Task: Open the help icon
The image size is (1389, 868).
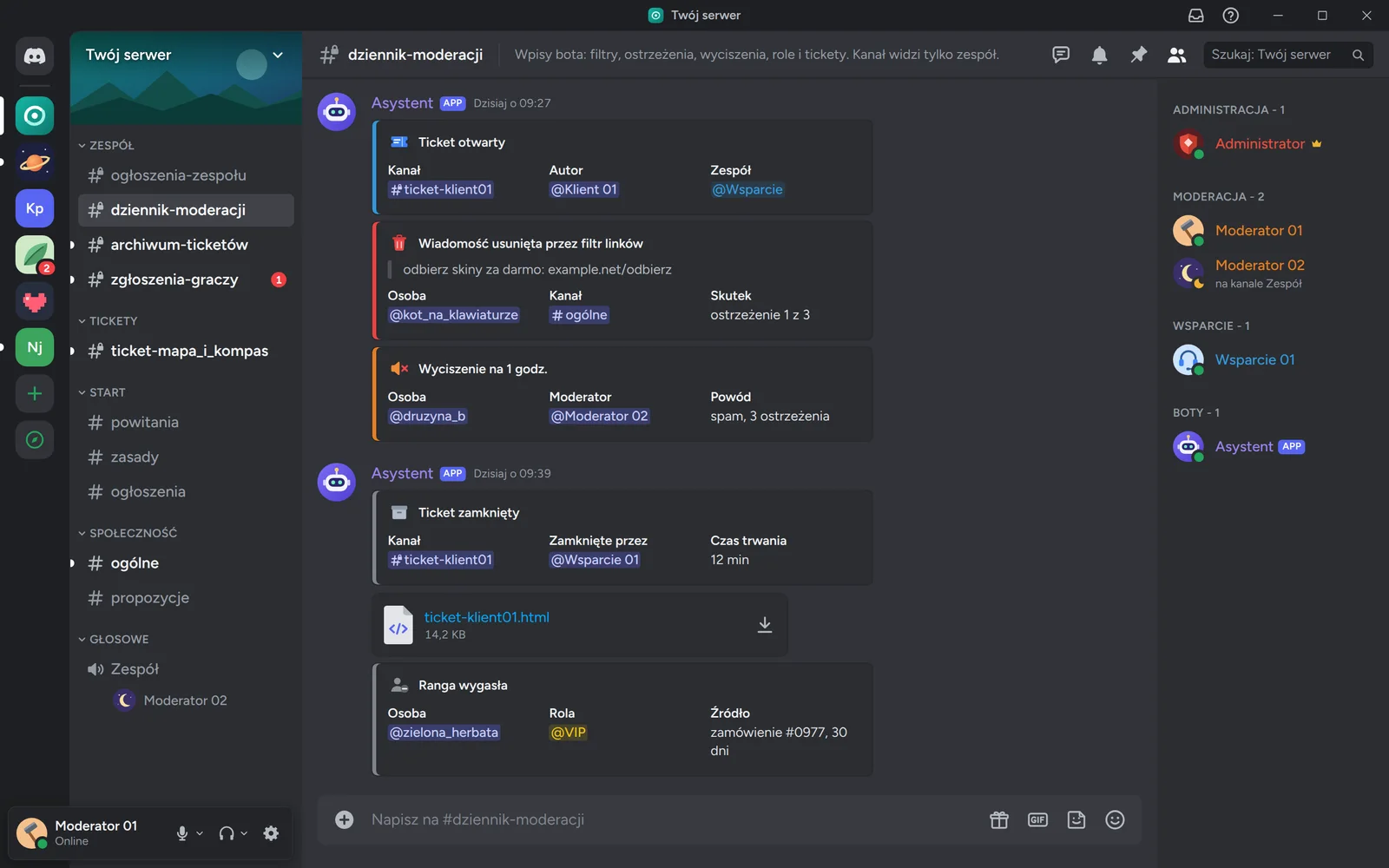Action: 1231,16
